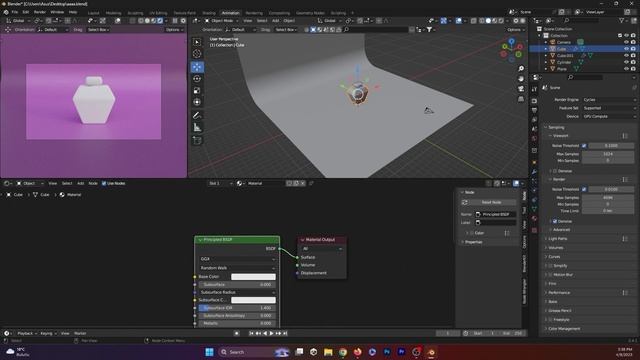Click the Windows Start button

209,352
